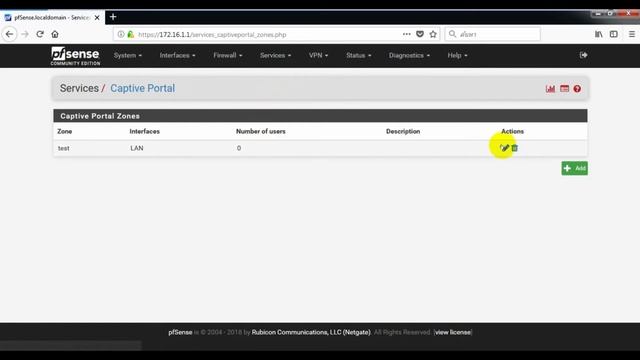Click the browser forward arrow
This screenshot has height=360, width=640.
pos(25,34)
